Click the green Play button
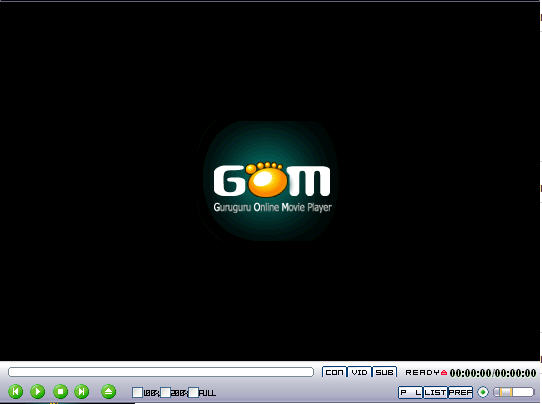The height and width of the screenshot is (404, 542). 38,392
